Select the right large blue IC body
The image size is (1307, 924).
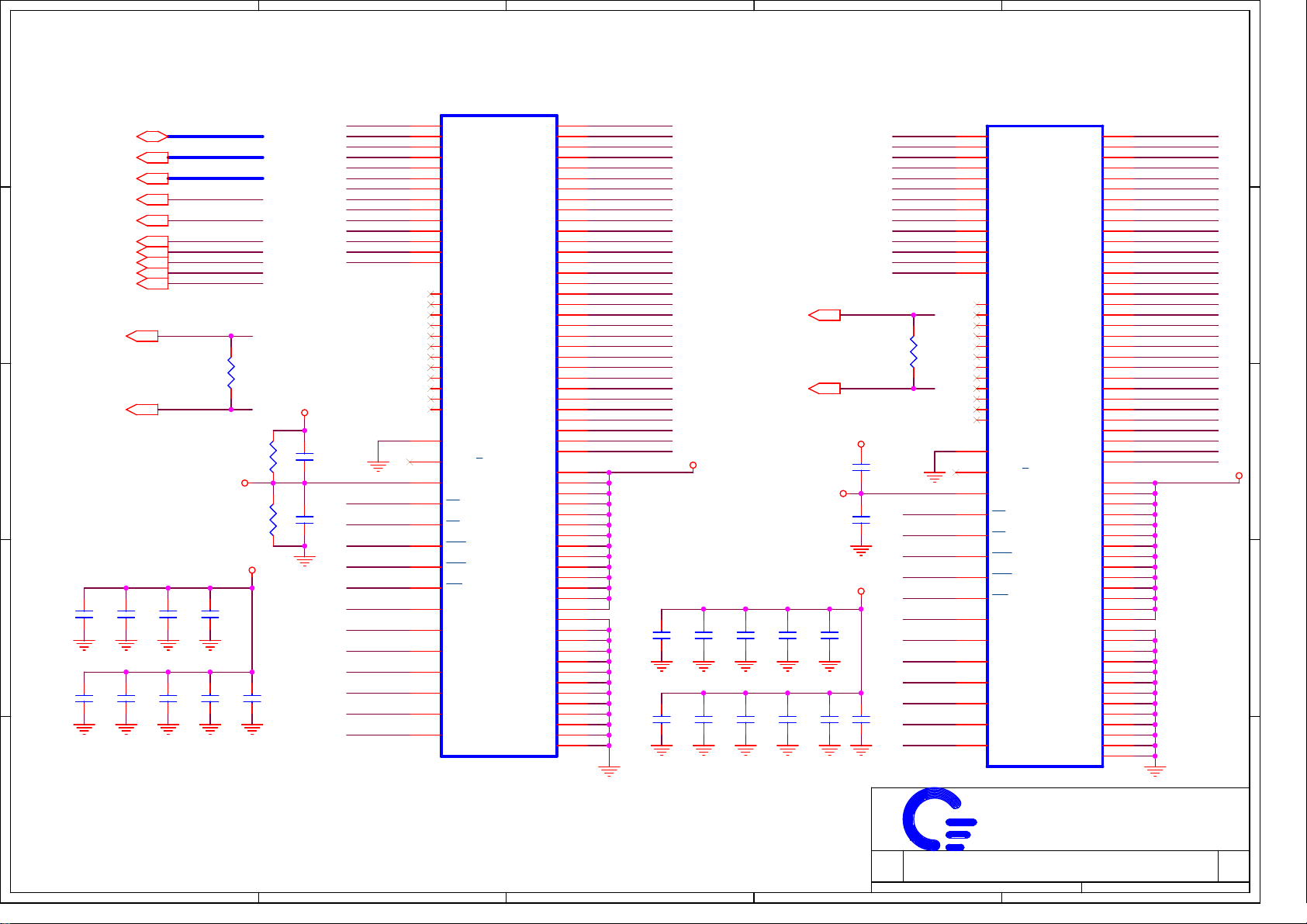(x=1045, y=446)
